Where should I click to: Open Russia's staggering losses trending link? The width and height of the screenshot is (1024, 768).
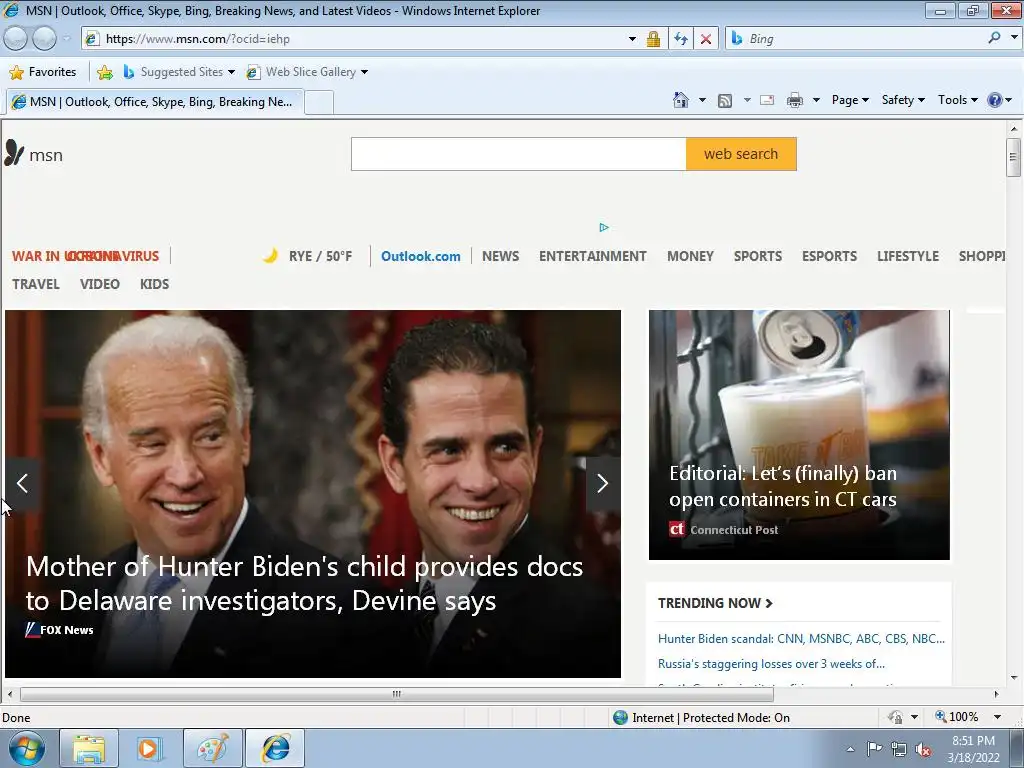[771, 664]
